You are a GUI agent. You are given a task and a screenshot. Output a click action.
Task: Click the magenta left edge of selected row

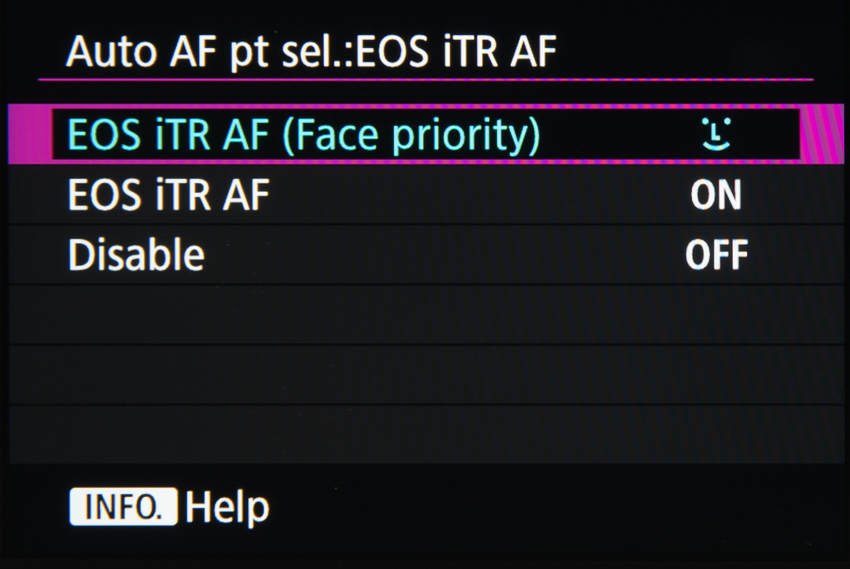[30, 134]
